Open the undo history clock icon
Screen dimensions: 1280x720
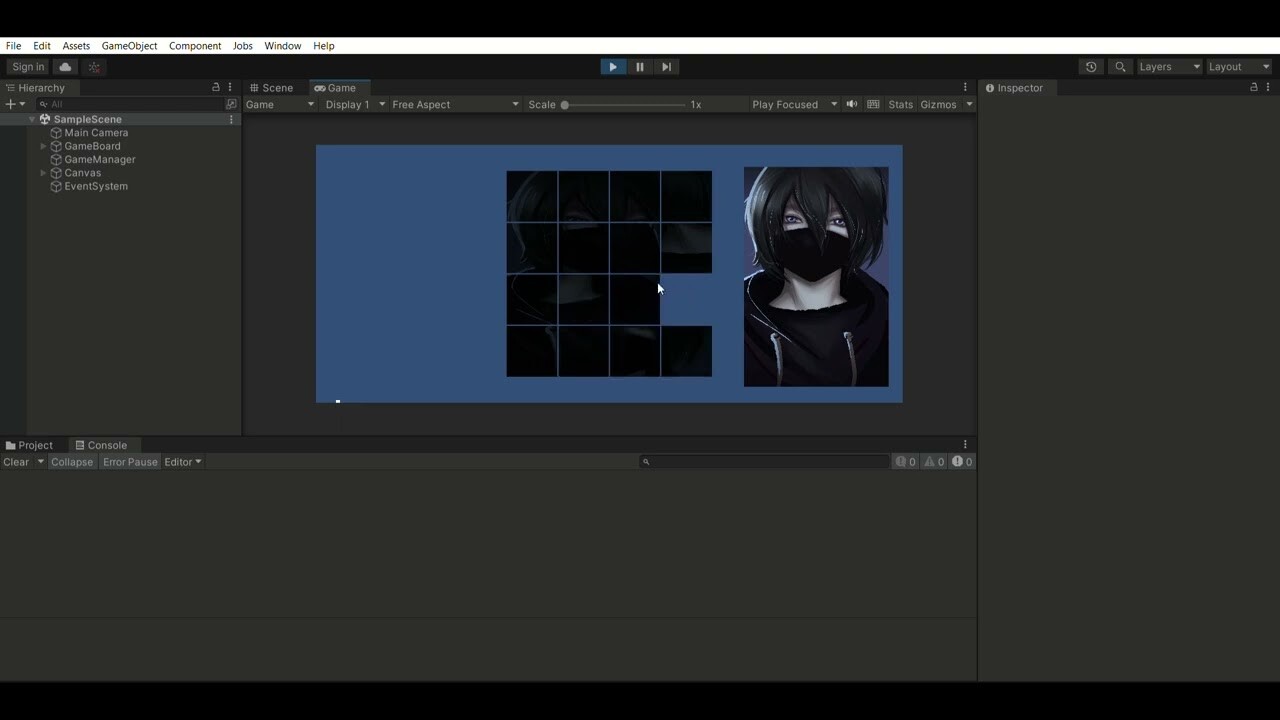[1090, 67]
